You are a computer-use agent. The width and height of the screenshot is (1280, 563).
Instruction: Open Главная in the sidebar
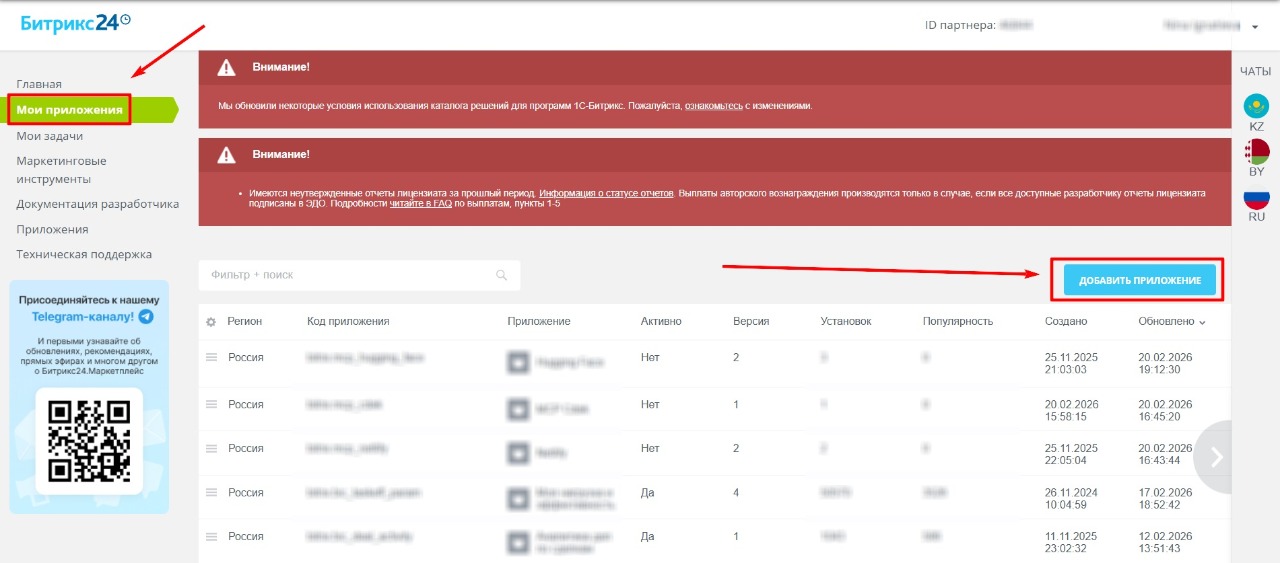click(39, 84)
